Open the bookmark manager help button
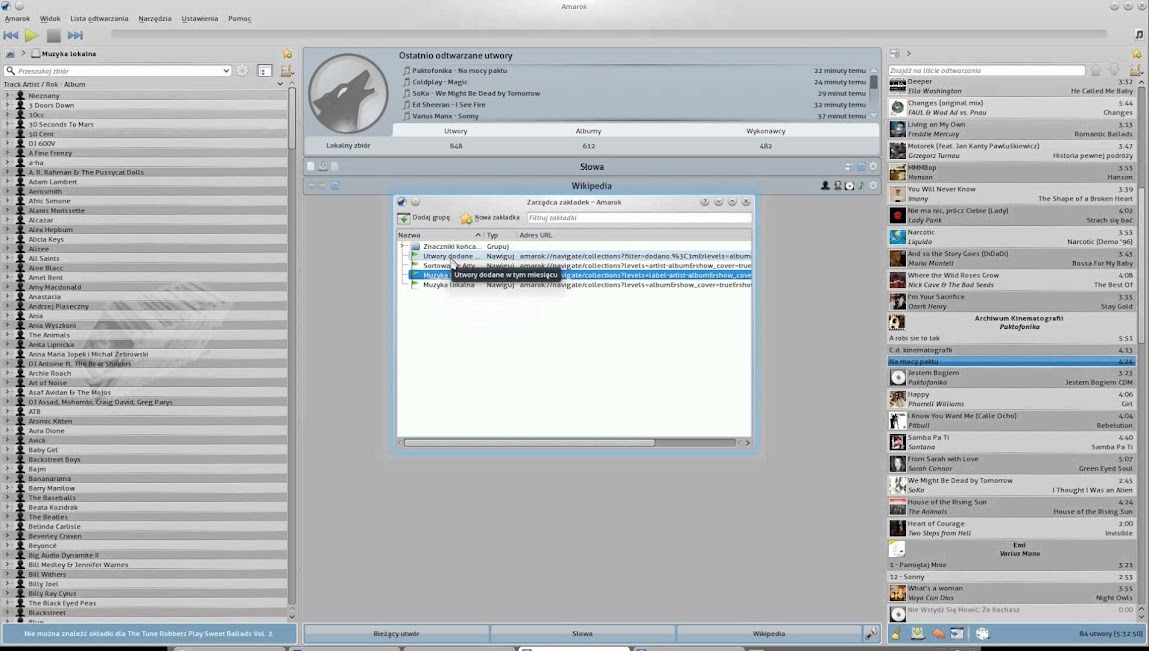The width and height of the screenshot is (1149, 651). [704, 202]
